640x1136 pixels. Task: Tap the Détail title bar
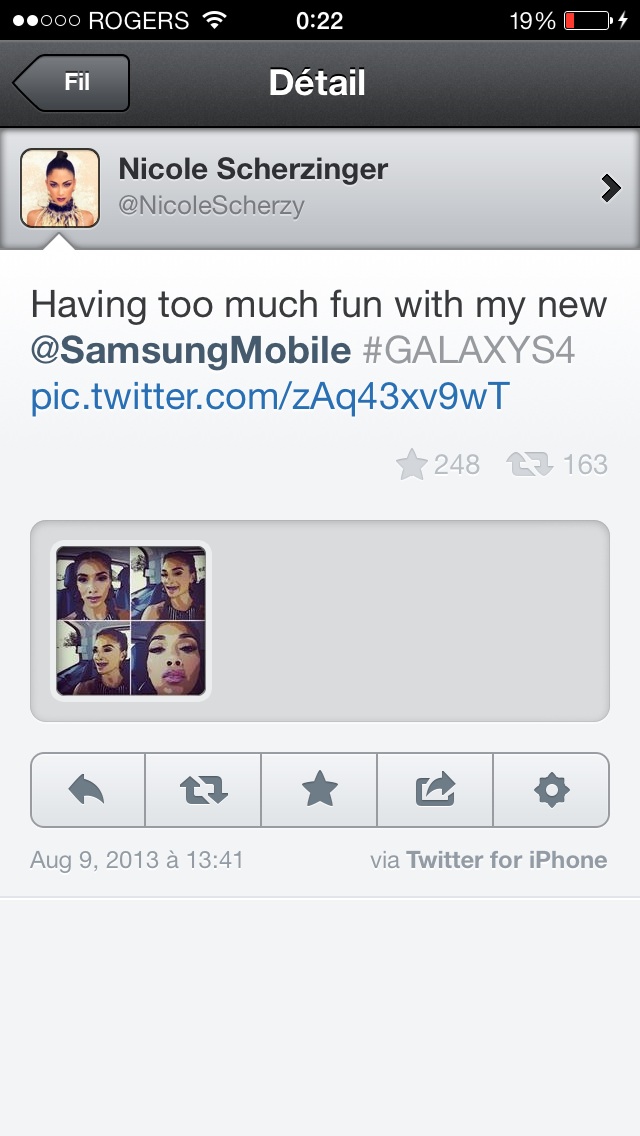coord(317,83)
